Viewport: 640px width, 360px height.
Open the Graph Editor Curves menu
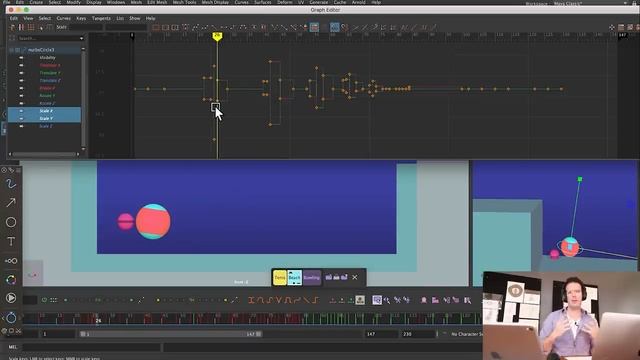[x=63, y=18]
